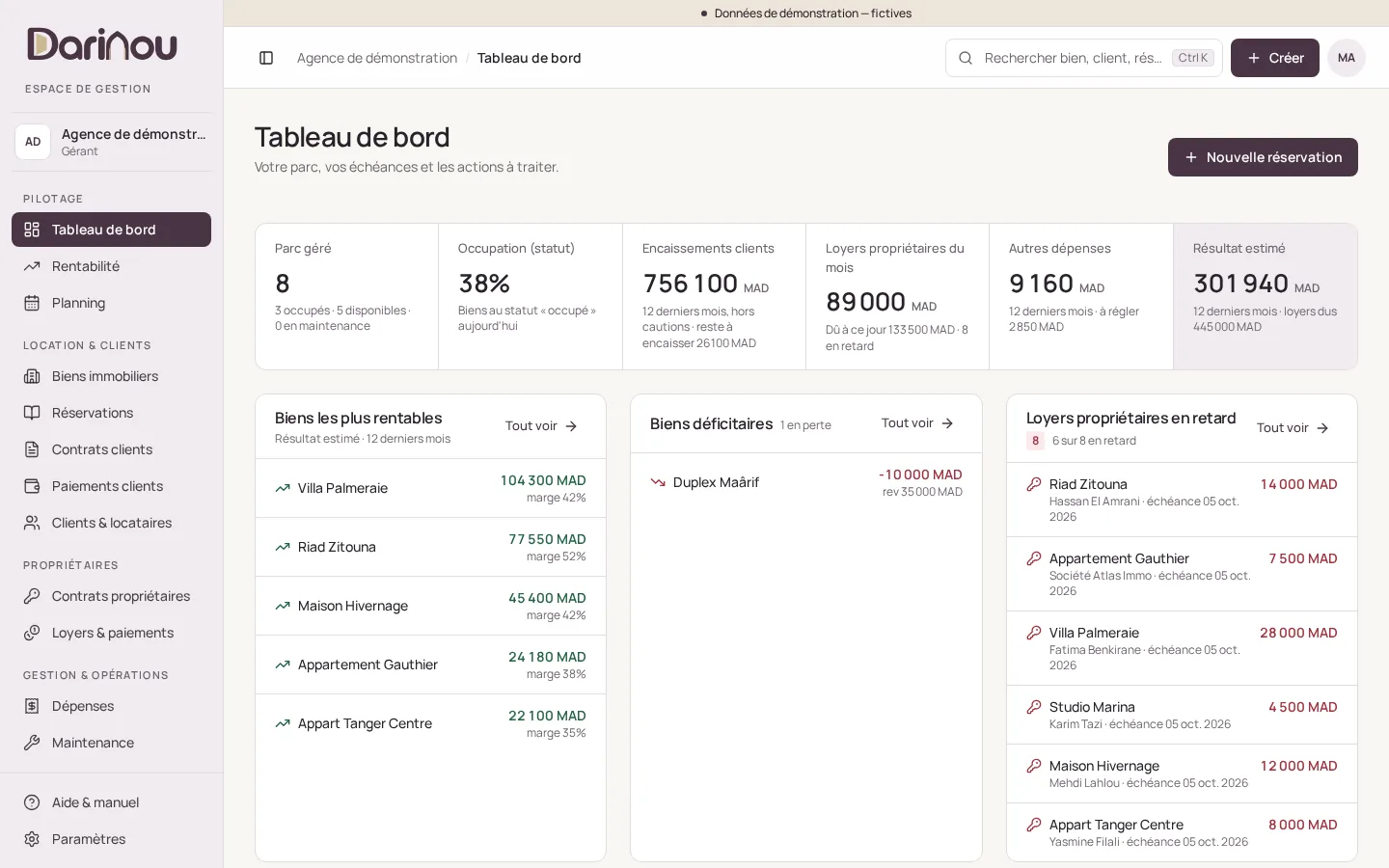The image size is (1389, 868).
Task: Click the Contrats clients document icon
Action: [32, 449]
